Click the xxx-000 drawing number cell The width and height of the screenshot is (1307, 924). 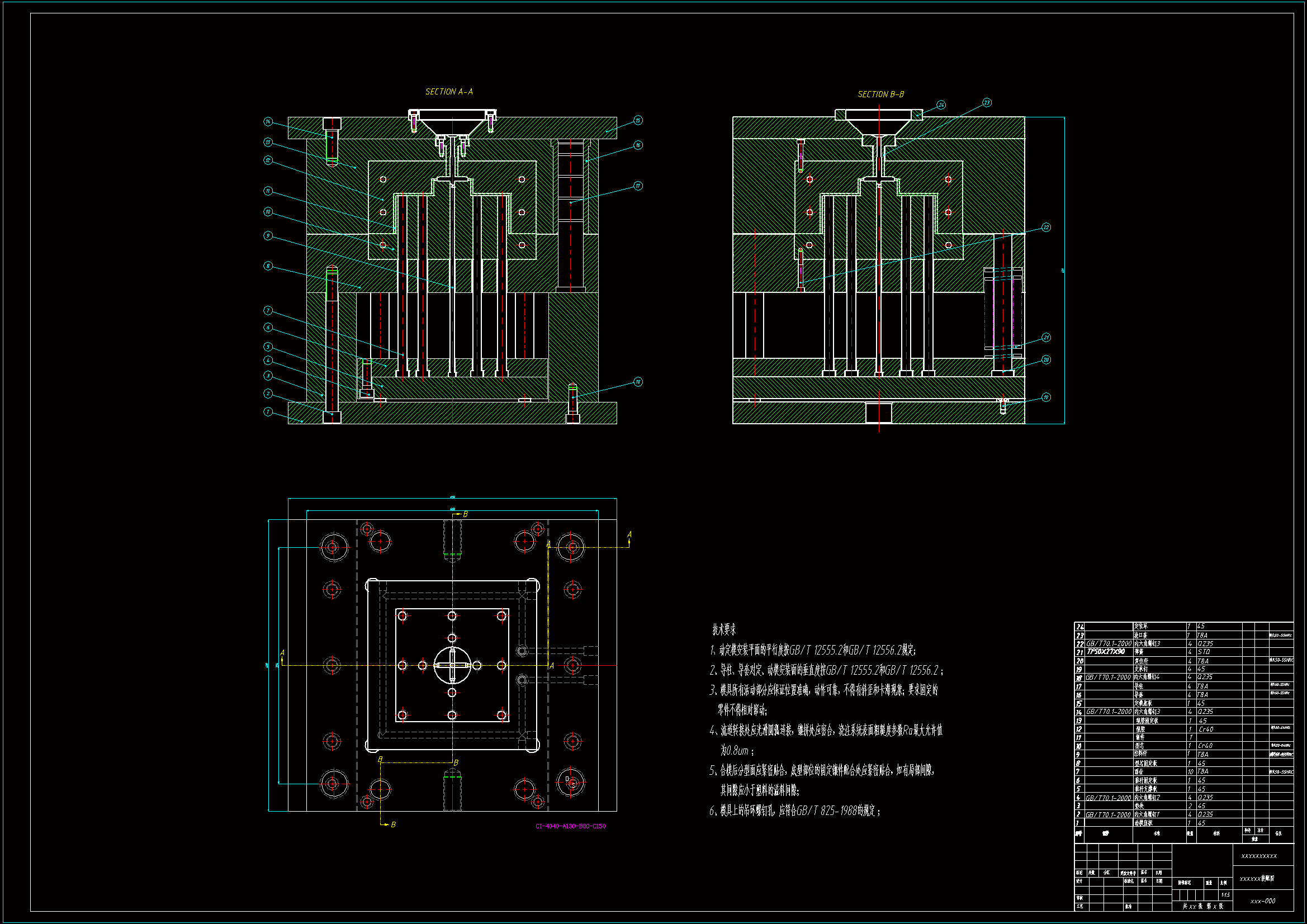(x=1263, y=901)
